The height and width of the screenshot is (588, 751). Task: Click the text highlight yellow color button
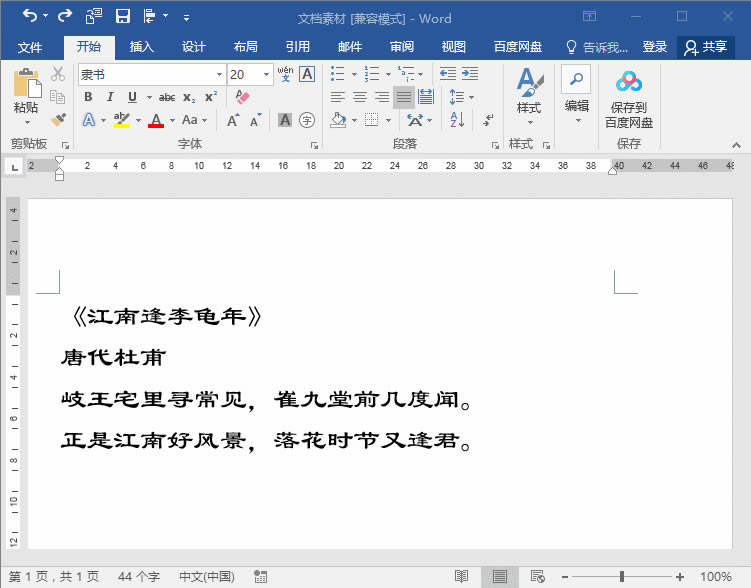[x=122, y=120]
